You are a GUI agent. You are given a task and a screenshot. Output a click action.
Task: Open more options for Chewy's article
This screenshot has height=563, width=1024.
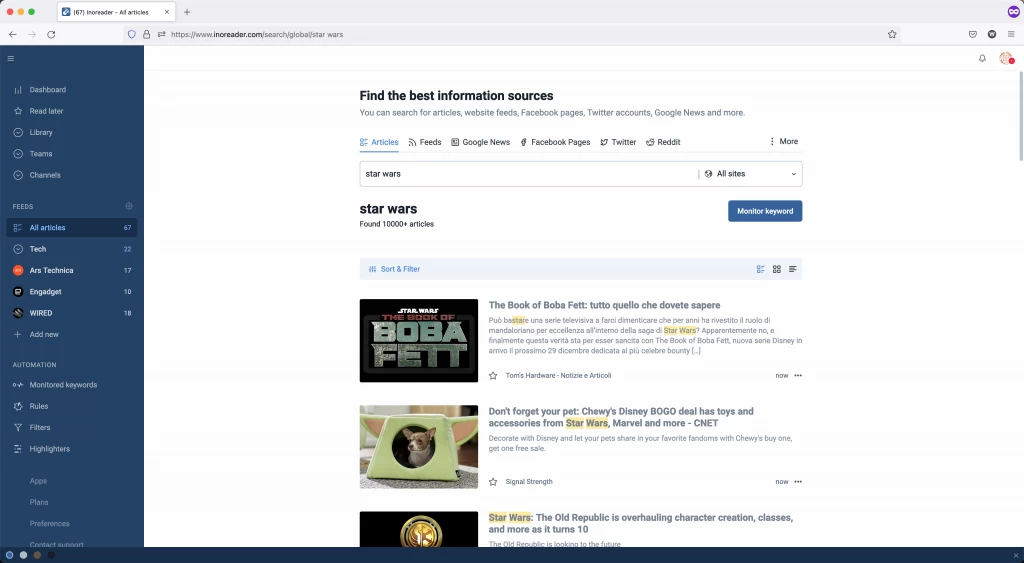(798, 482)
